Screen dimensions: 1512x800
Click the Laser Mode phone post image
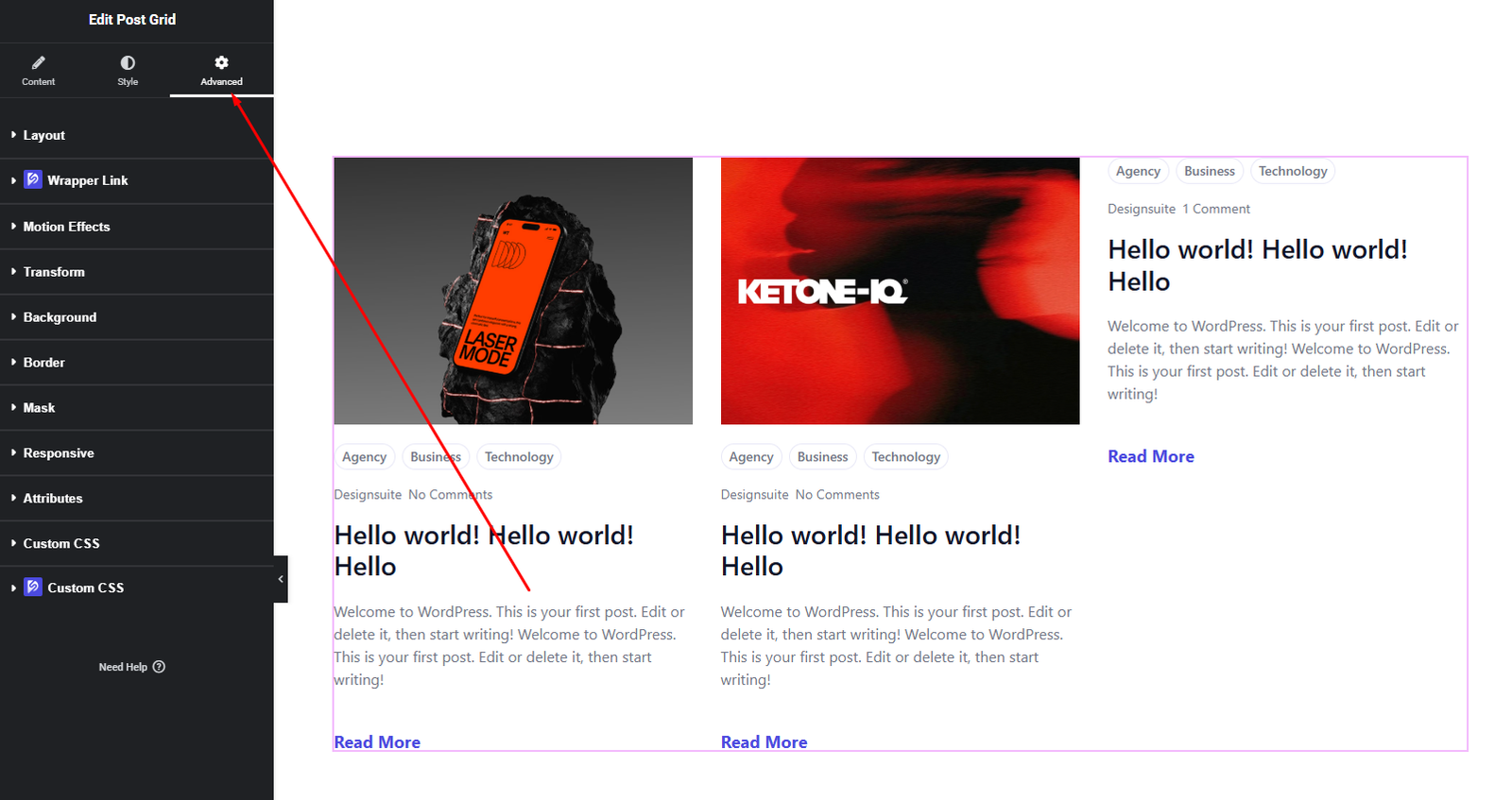point(513,291)
